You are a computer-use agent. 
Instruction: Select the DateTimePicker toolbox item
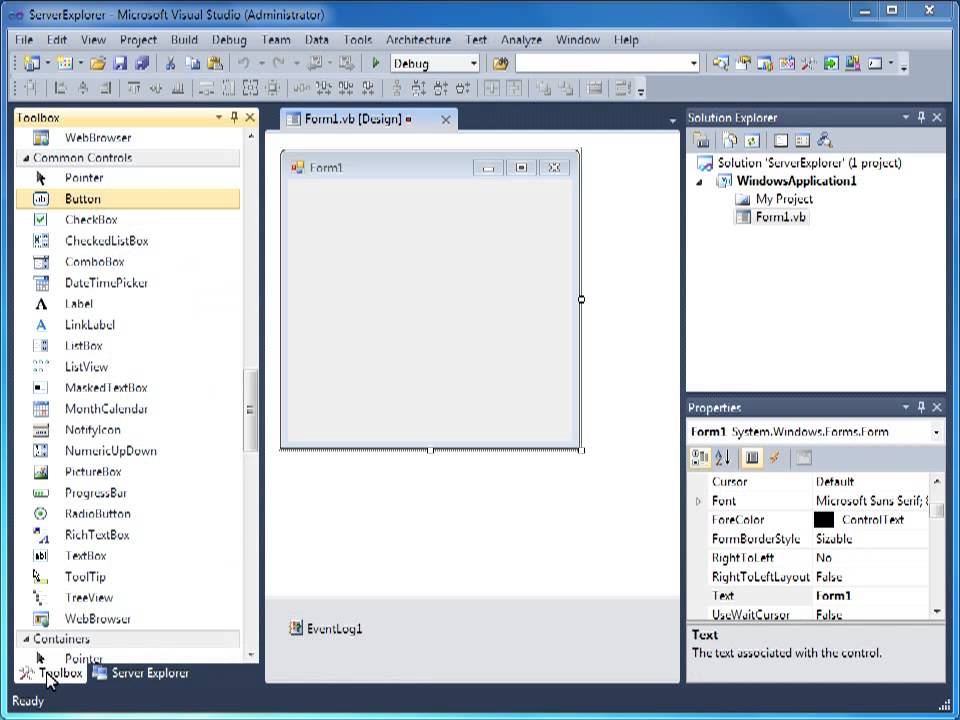128,282
